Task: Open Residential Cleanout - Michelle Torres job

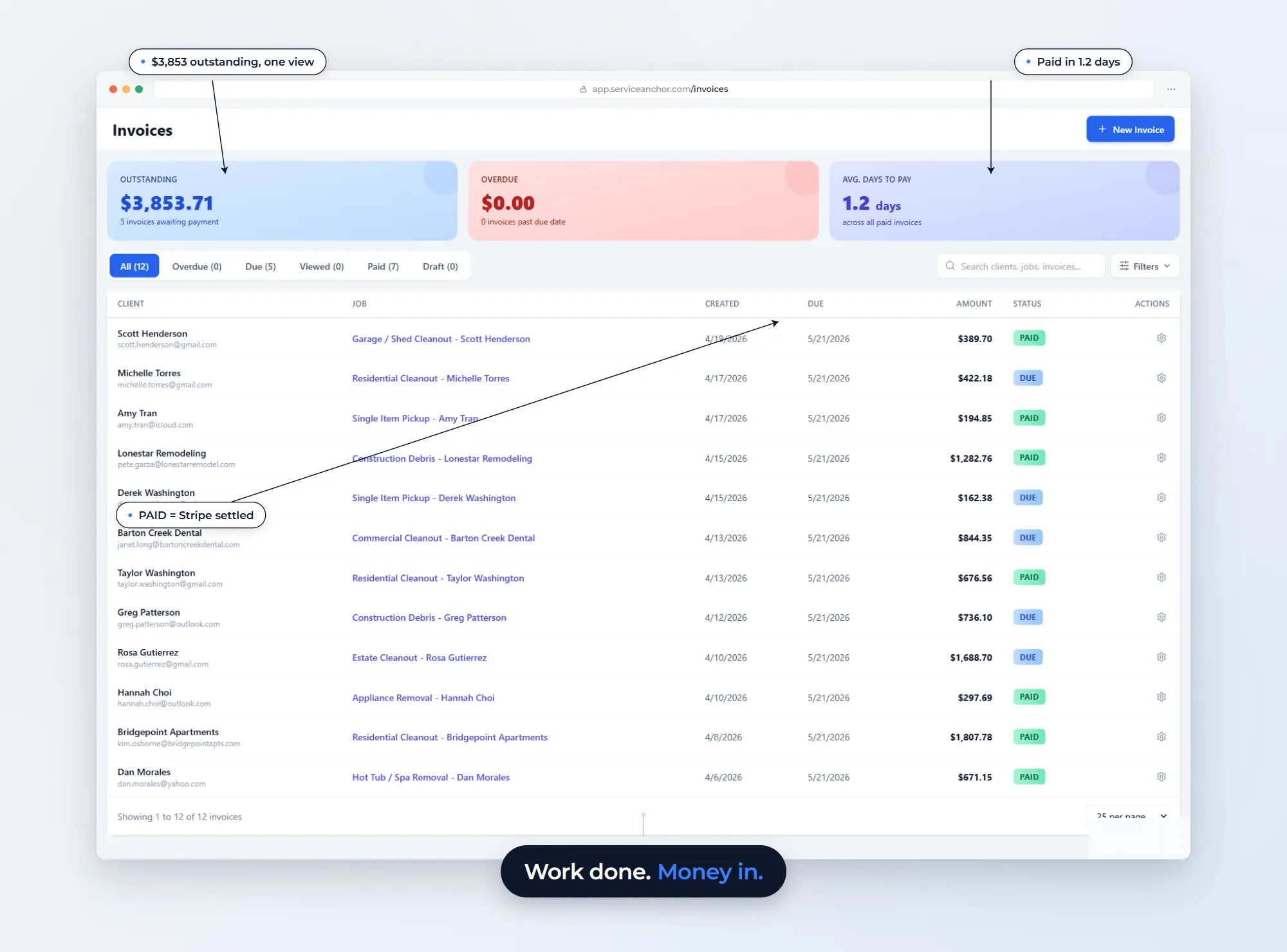Action: tap(431, 378)
